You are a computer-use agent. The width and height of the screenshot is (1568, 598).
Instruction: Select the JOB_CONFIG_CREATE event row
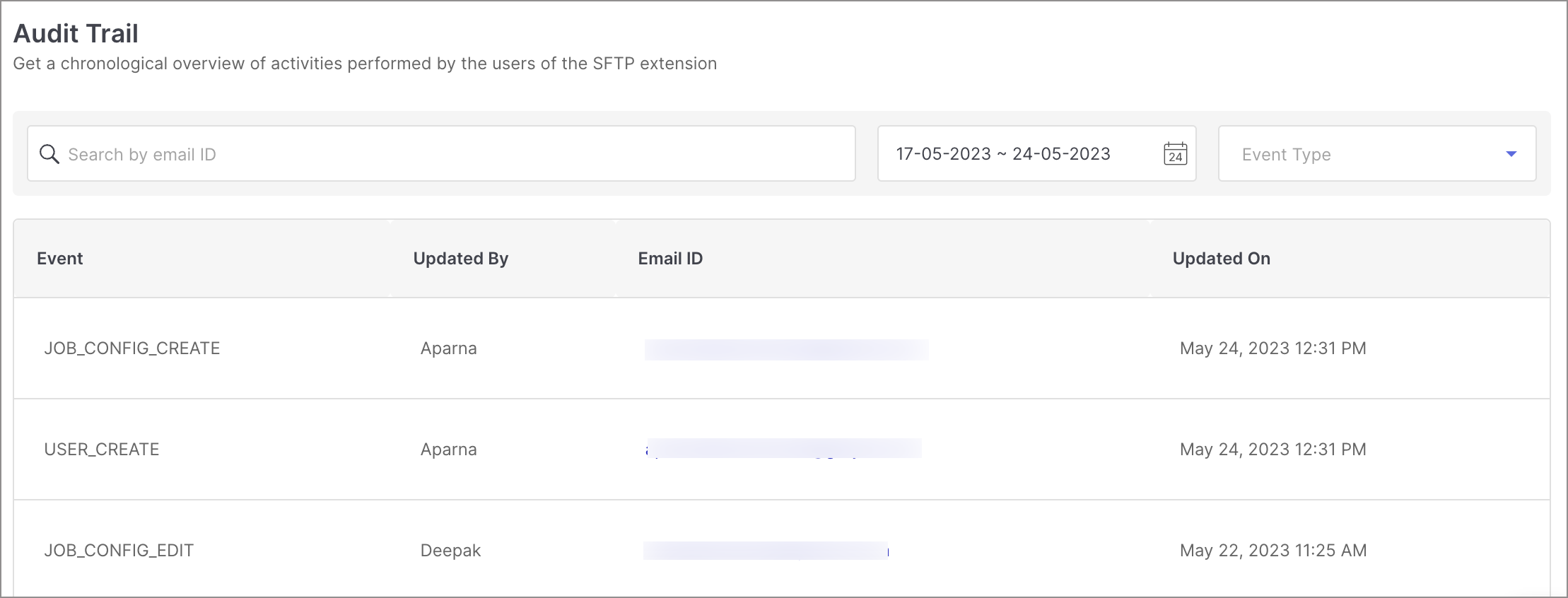coord(782,348)
